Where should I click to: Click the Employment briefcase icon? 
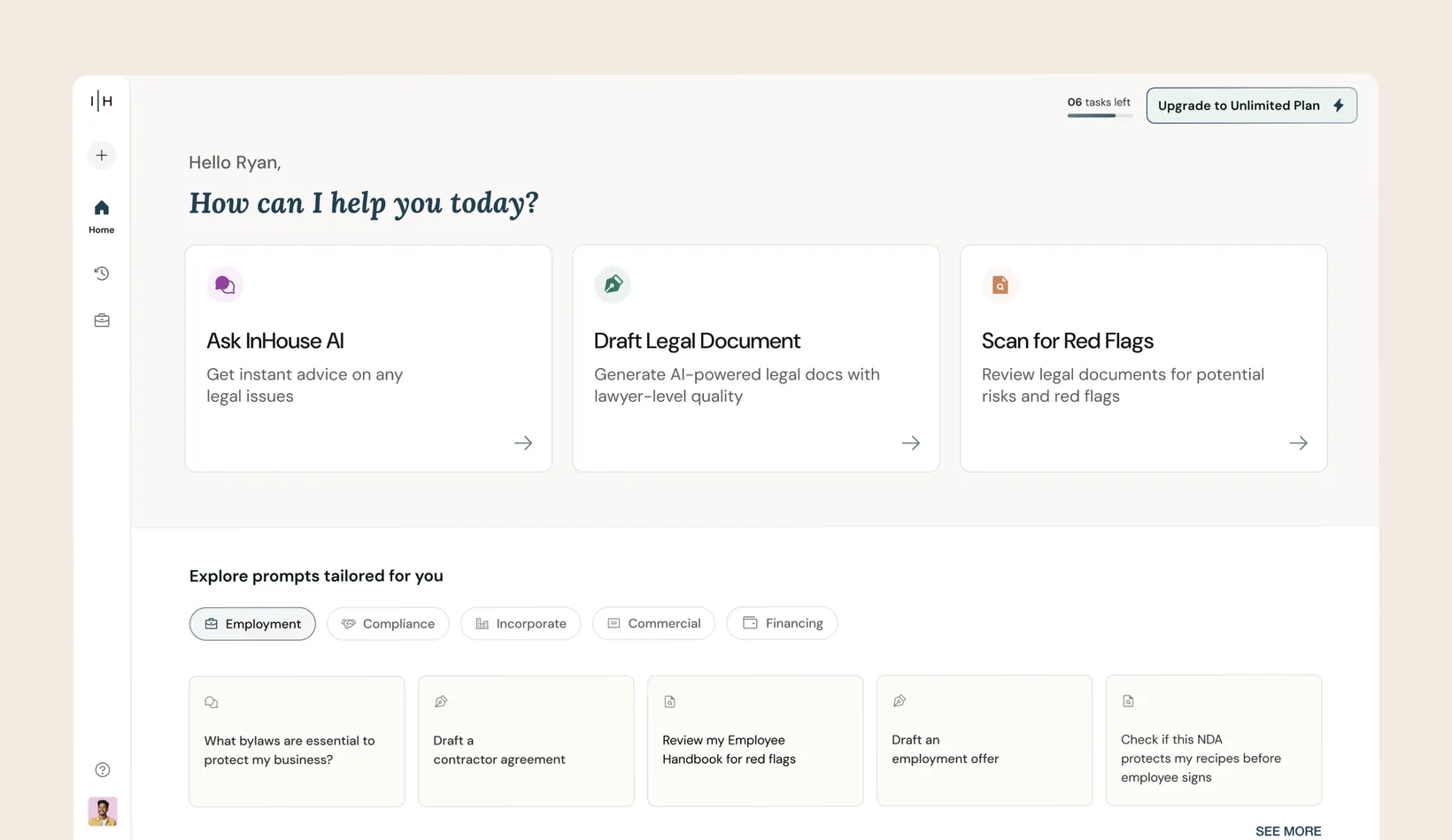(x=212, y=624)
